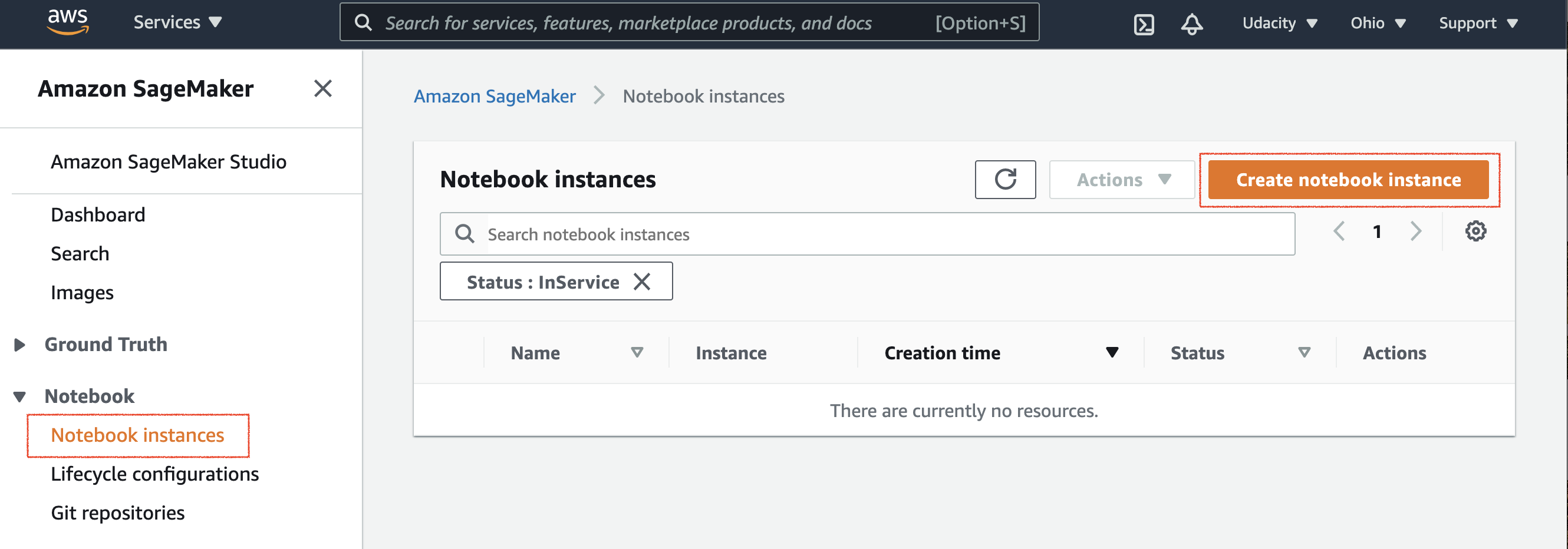This screenshot has width=1568, height=549.
Task: View the notifications bell
Action: pos(1191,23)
